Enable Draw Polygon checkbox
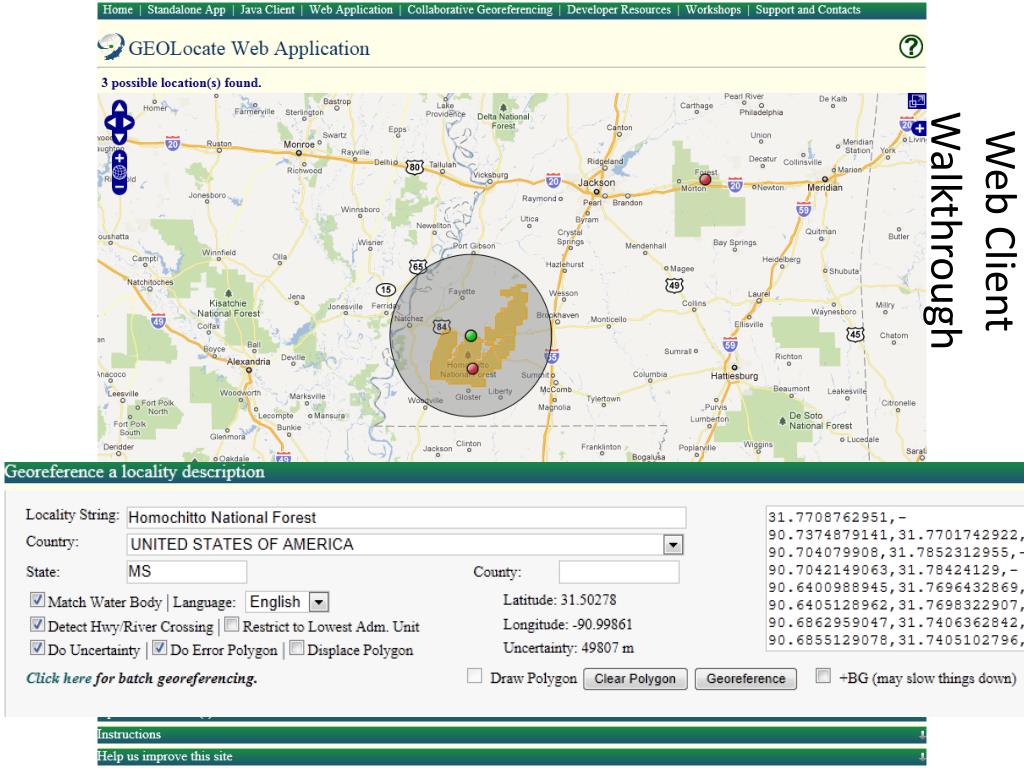Viewport: 1024px width, 768px height. coord(475,677)
